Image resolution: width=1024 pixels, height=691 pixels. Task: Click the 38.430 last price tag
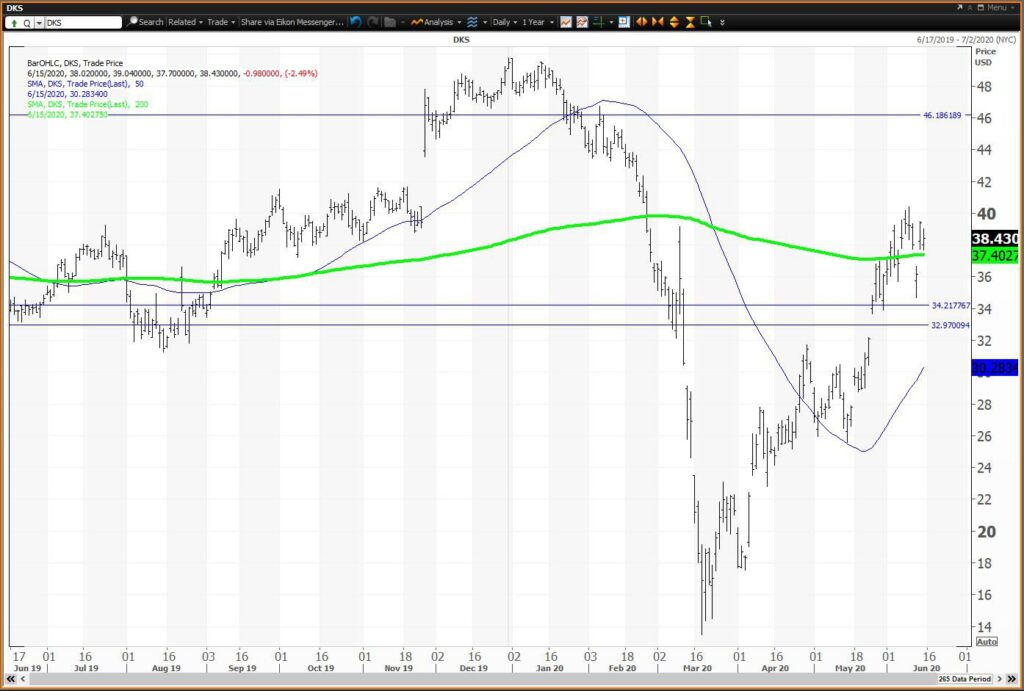click(995, 238)
